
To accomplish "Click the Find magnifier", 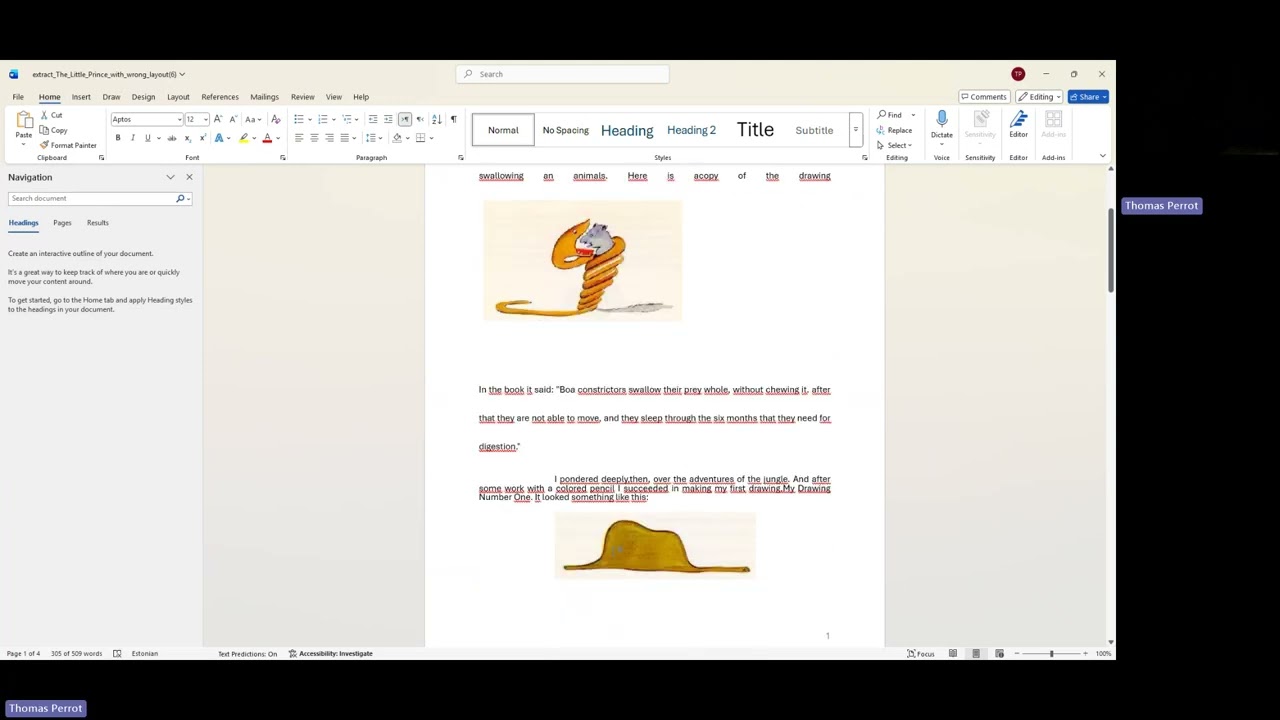I will coord(882,115).
